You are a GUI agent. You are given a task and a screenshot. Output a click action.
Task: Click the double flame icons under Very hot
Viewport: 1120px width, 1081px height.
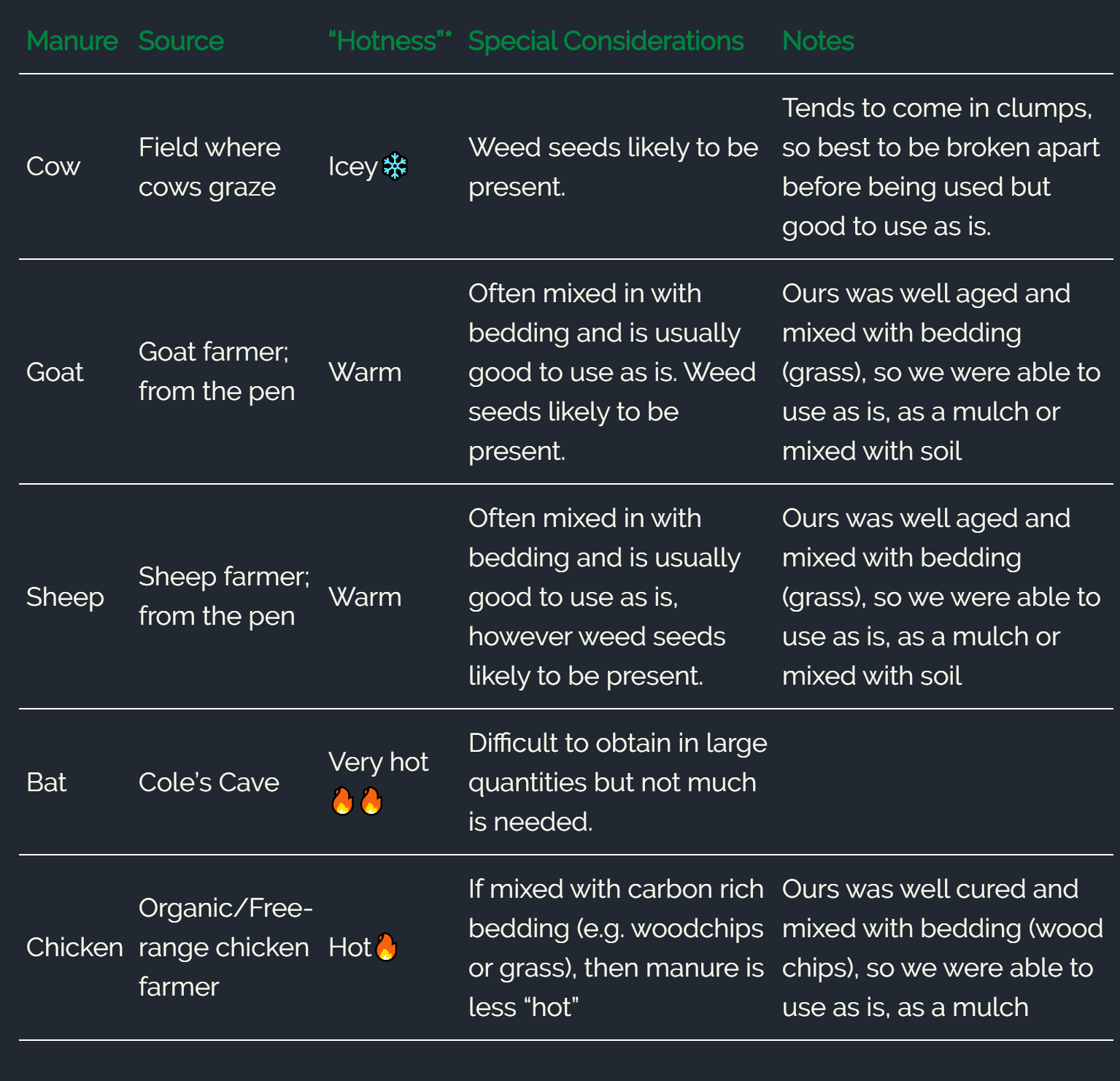[x=357, y=801]
